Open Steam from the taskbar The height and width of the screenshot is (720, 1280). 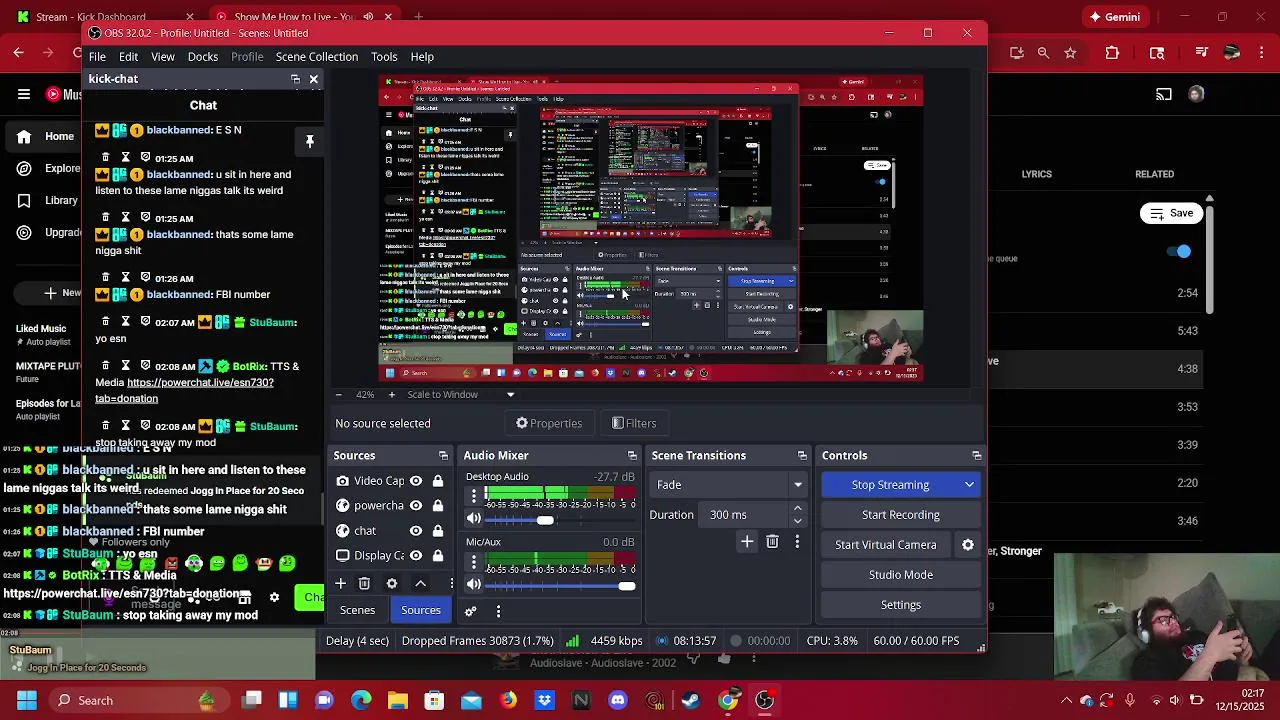tap(690, 701)
